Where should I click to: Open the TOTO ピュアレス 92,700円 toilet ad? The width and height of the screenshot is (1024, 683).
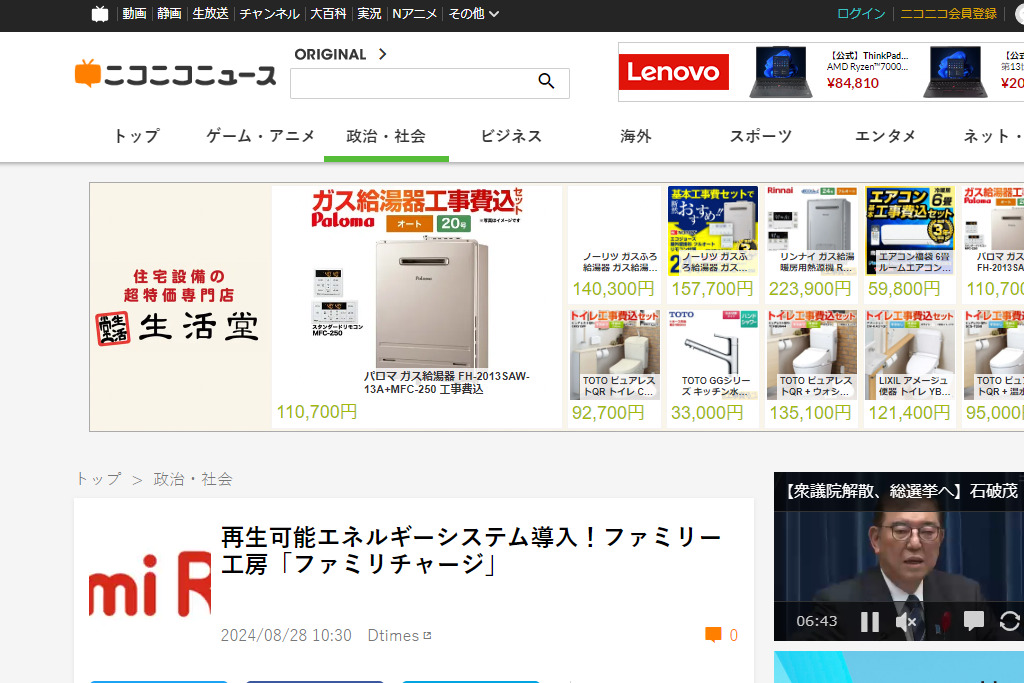coord(614,368)
